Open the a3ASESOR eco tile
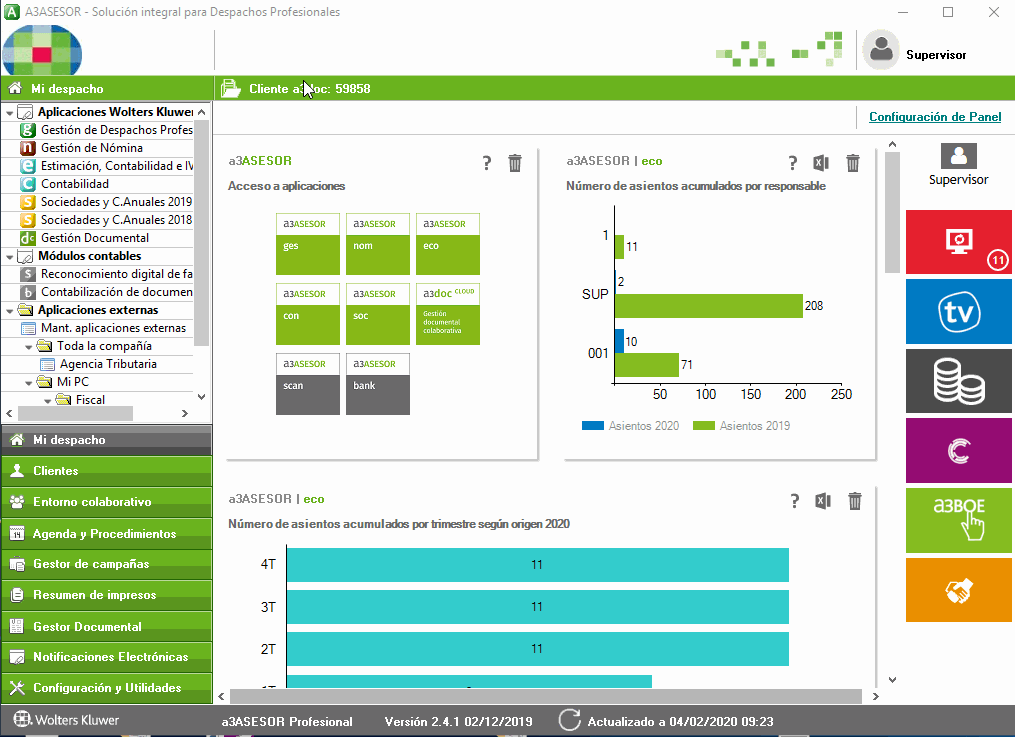The image size is (1015, 737). (447, 244)
